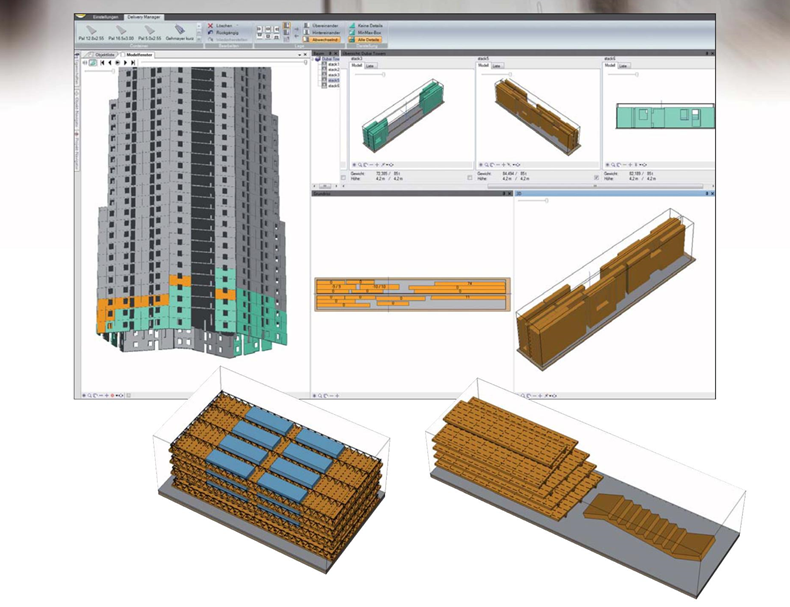Toggle checkbox below stack3 preview
790x607 pixels.
(344, 178)
